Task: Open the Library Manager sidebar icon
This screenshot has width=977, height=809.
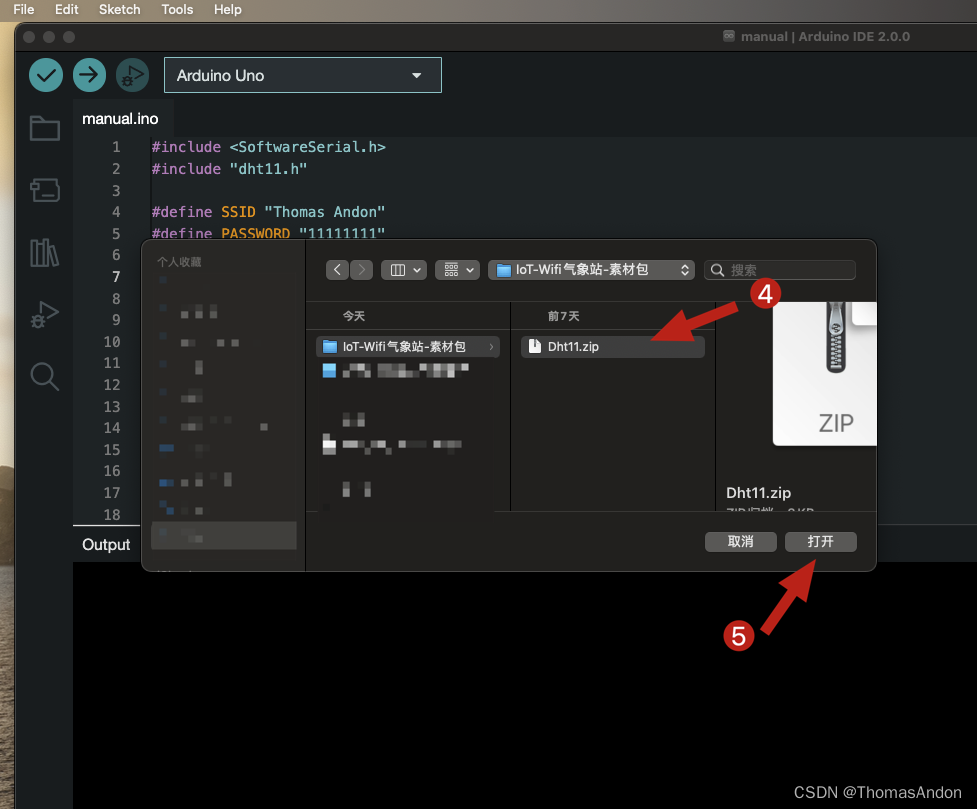Action: (45, 252)
